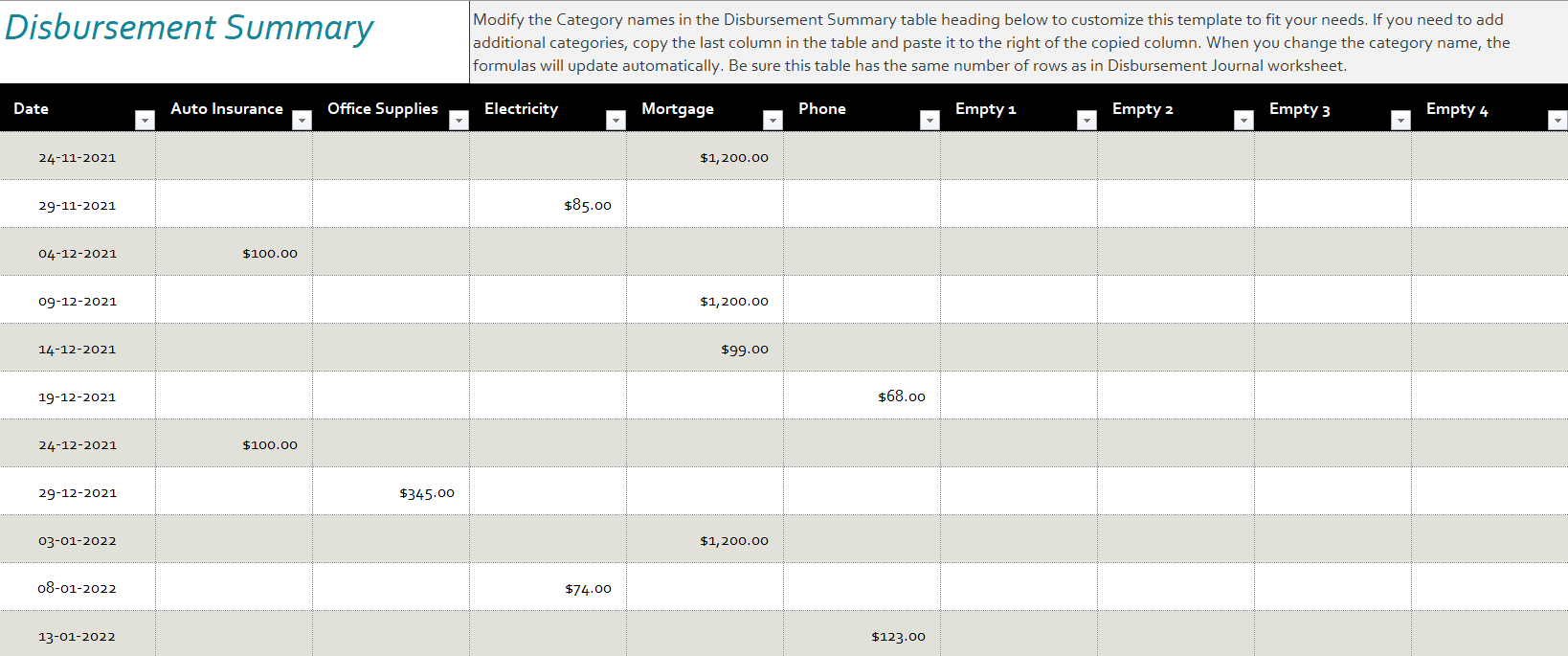Open the Date column filter dropdown
This screenshot has width=1568, height=656.
pos(145,120)
